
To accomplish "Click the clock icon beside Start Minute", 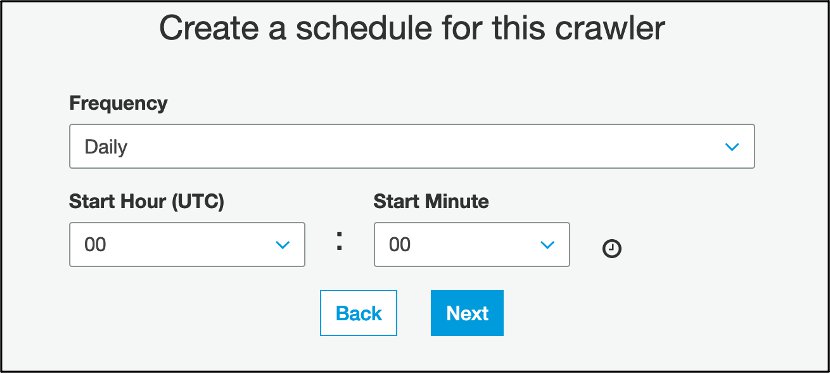I will [612, 248].
